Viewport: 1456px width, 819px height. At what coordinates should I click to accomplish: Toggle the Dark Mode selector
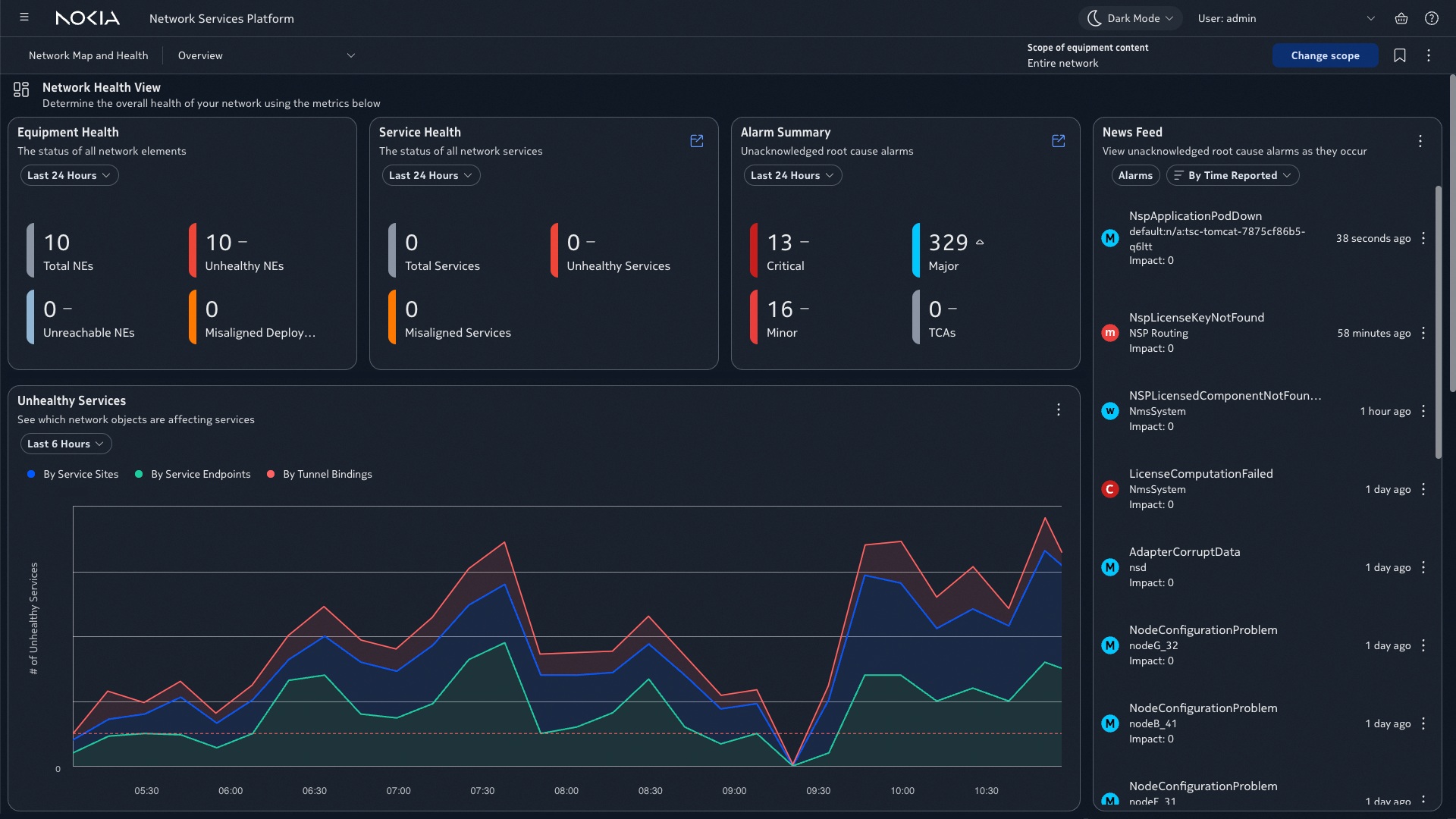click(x=1130, y=18)
